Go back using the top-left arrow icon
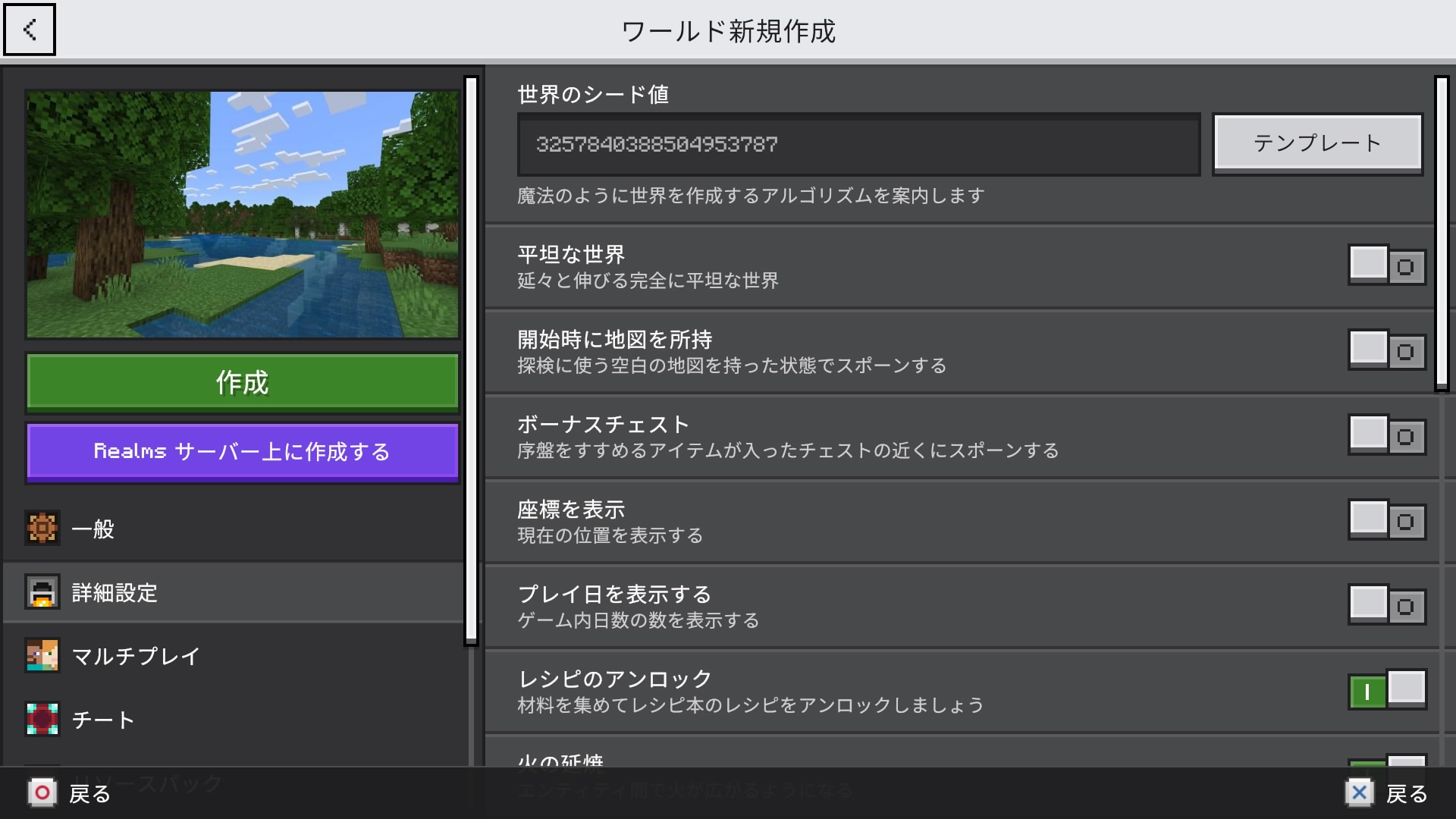The width and height of the screenshot is (1456, 819). click(30, 30)
